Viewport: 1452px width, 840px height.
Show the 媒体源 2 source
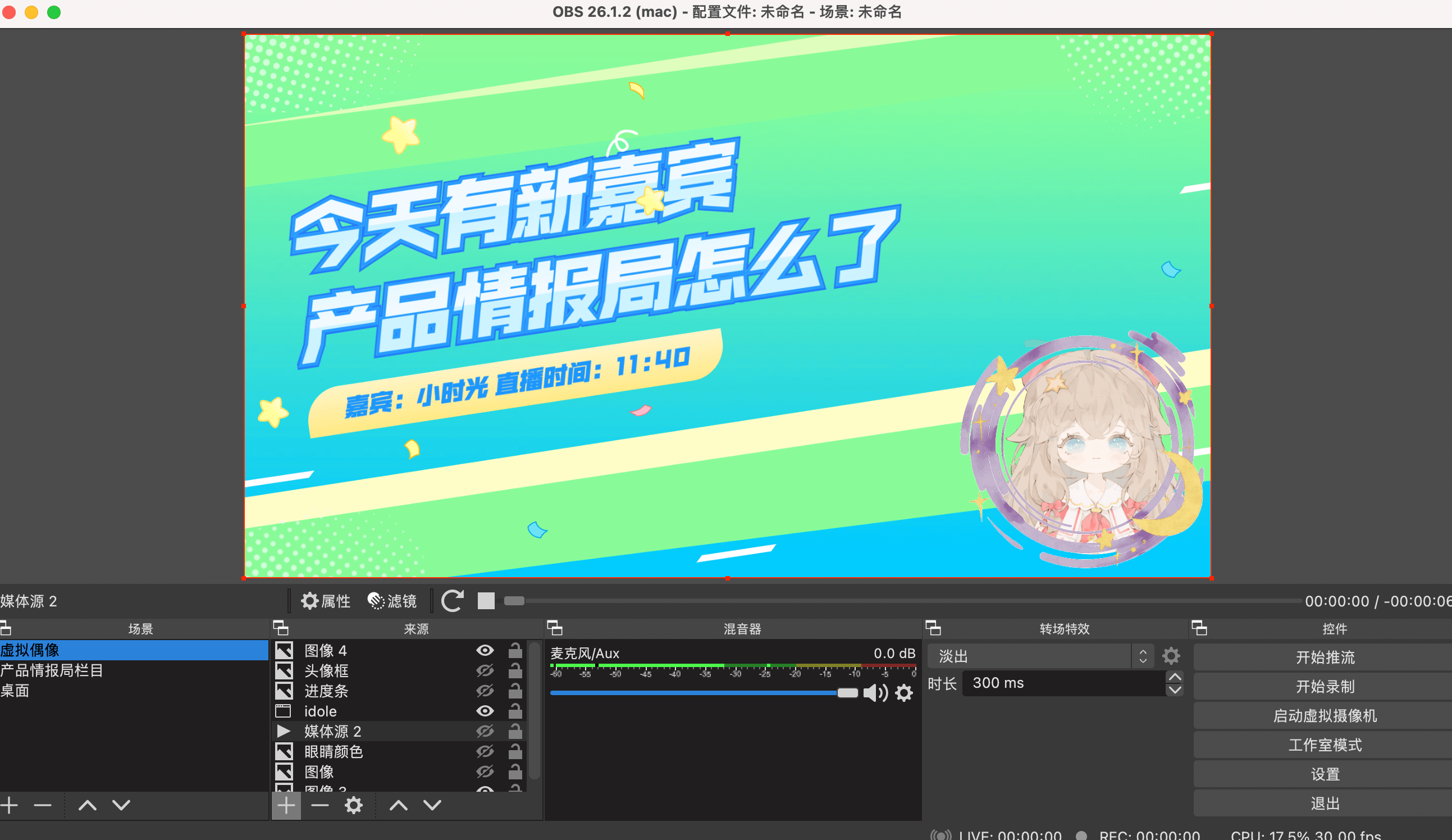pyautogui.click(x=485, y=731)
